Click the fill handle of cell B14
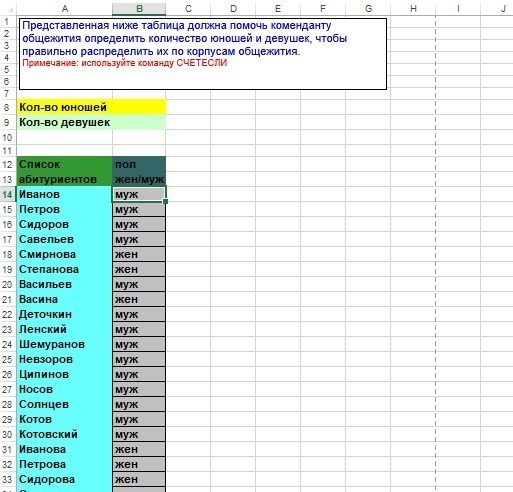This screenshot has height=492, width=513. [x=166, y=201]
